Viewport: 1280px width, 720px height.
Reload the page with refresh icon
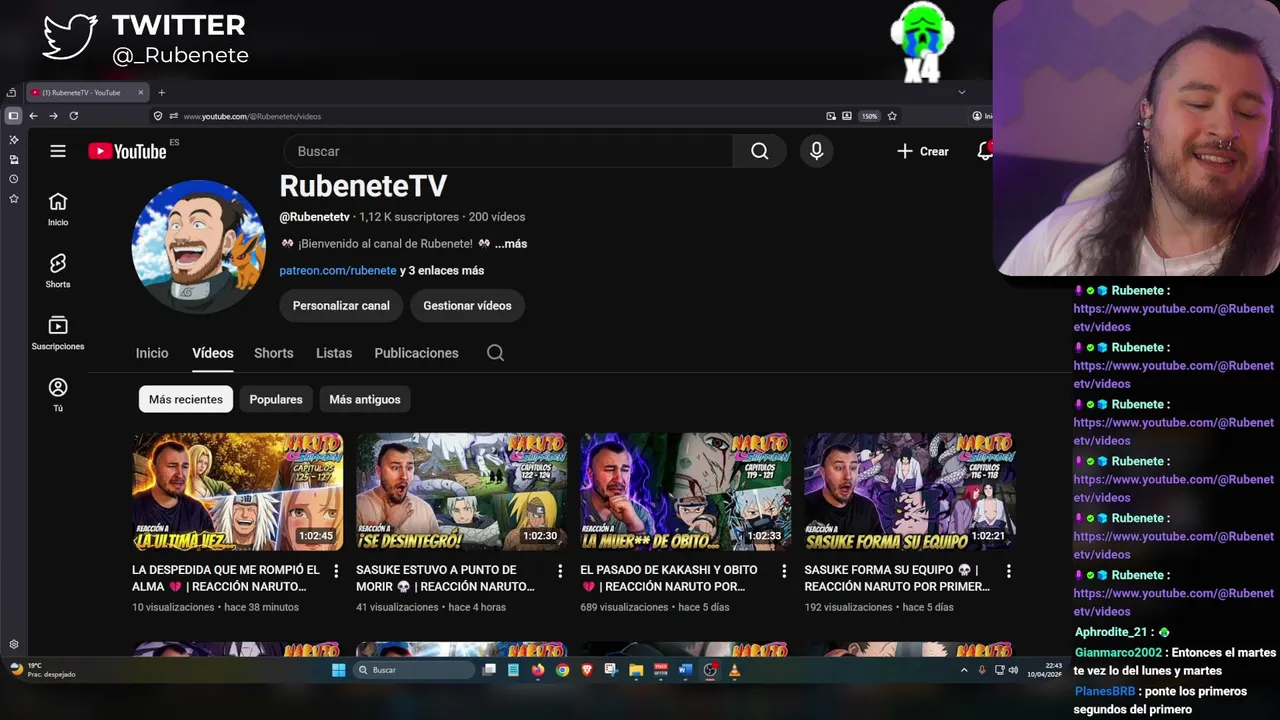point(73,116)
